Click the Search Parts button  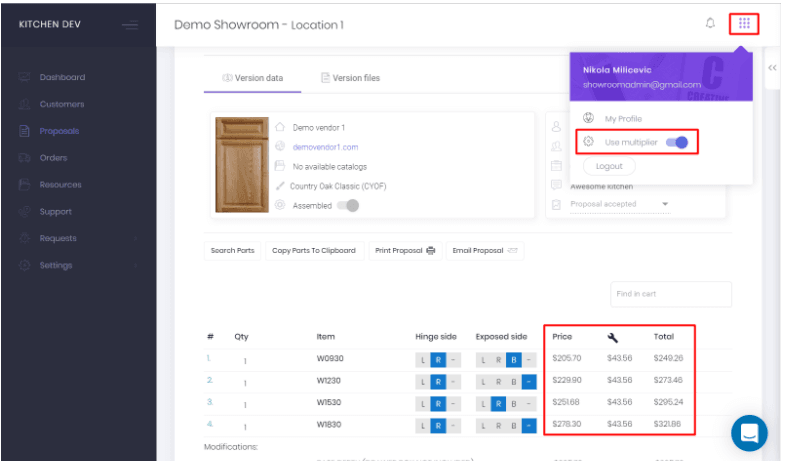232,251
